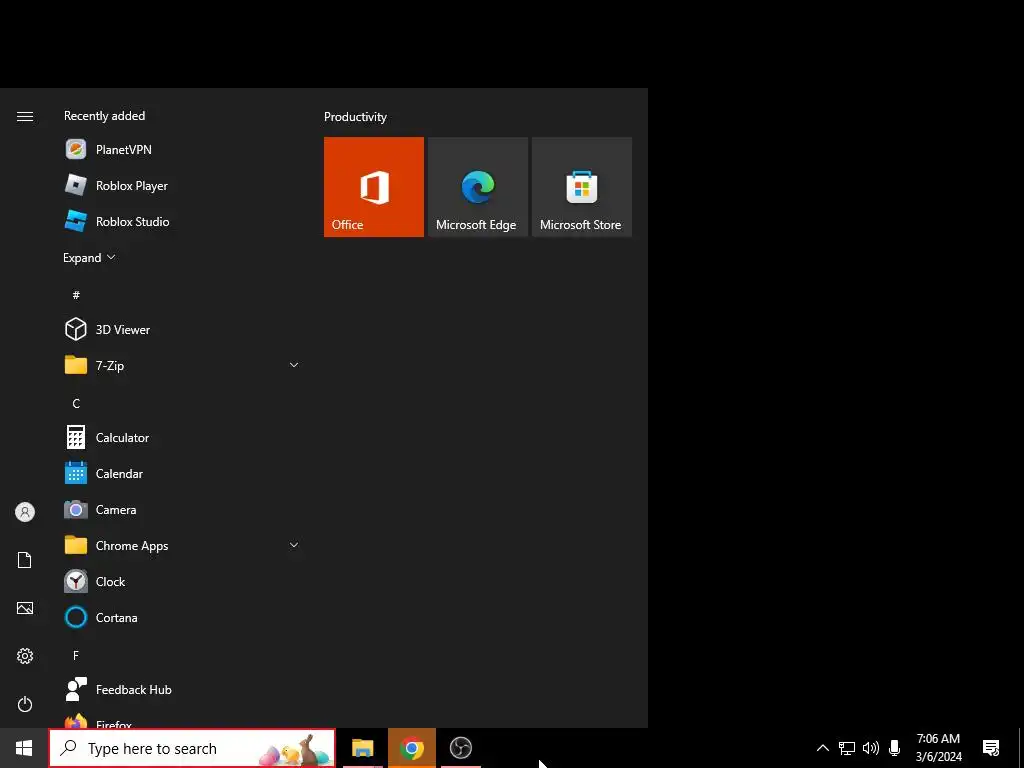Open the Office tile

(x=374, y=187)
